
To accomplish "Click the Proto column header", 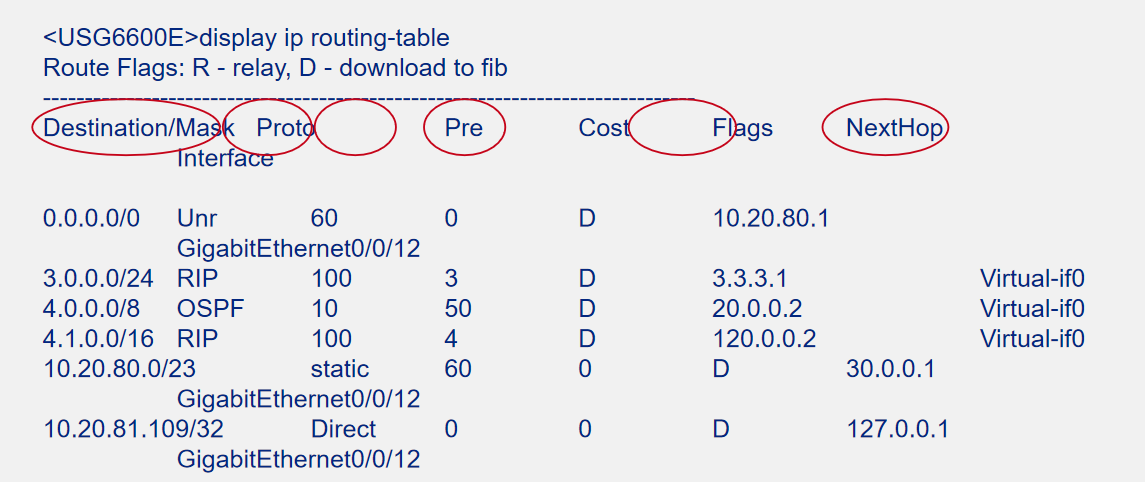I will (x=286, y=128).
